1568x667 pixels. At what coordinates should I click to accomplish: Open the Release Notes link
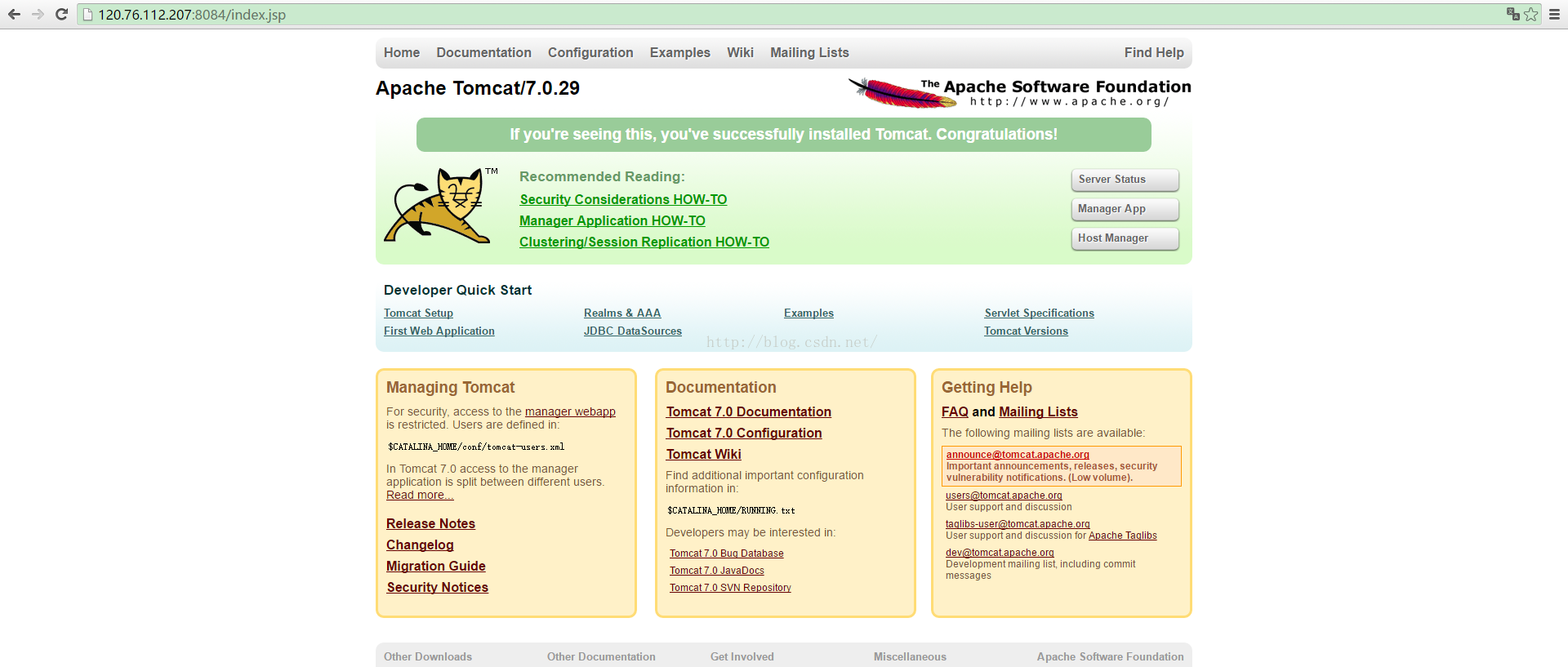[430, 523]
